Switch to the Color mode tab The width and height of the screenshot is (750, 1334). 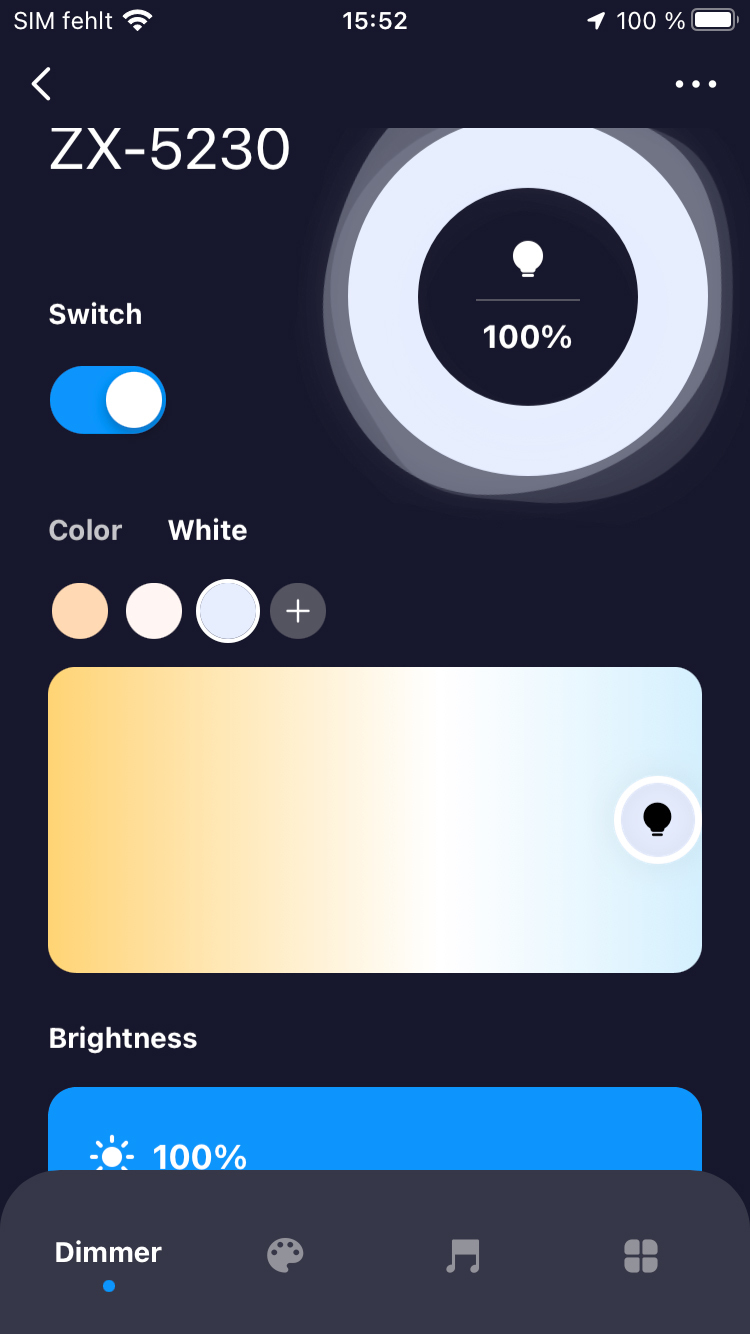click(x=85, y=530)
